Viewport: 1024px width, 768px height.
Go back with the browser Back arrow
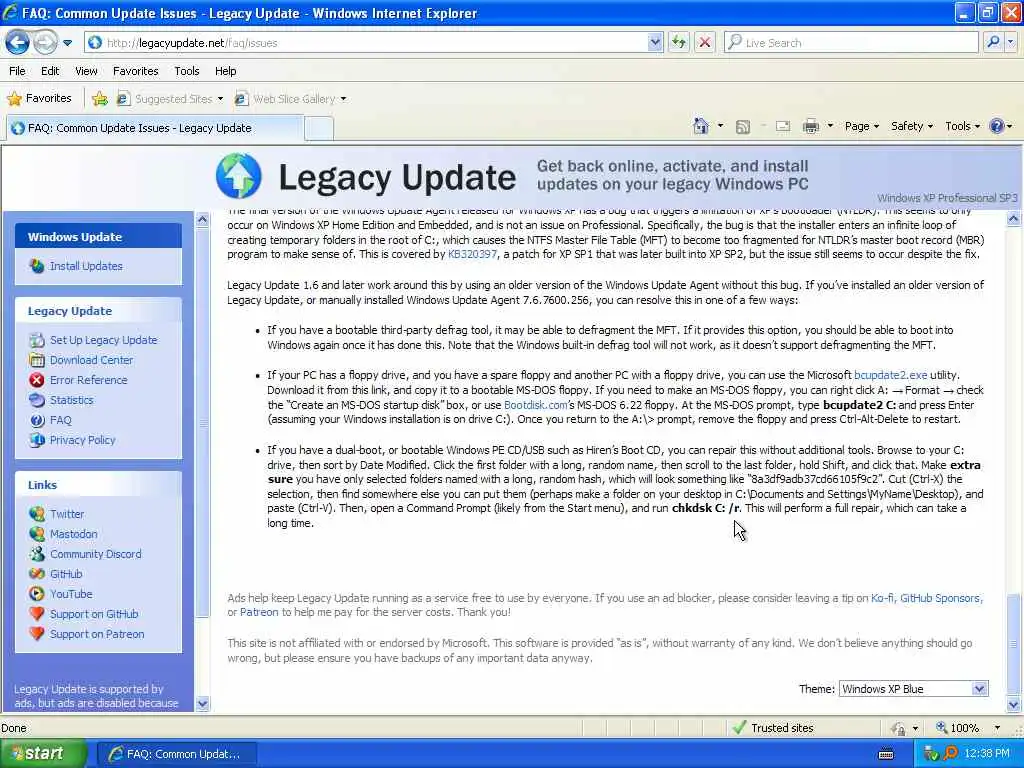18,43
